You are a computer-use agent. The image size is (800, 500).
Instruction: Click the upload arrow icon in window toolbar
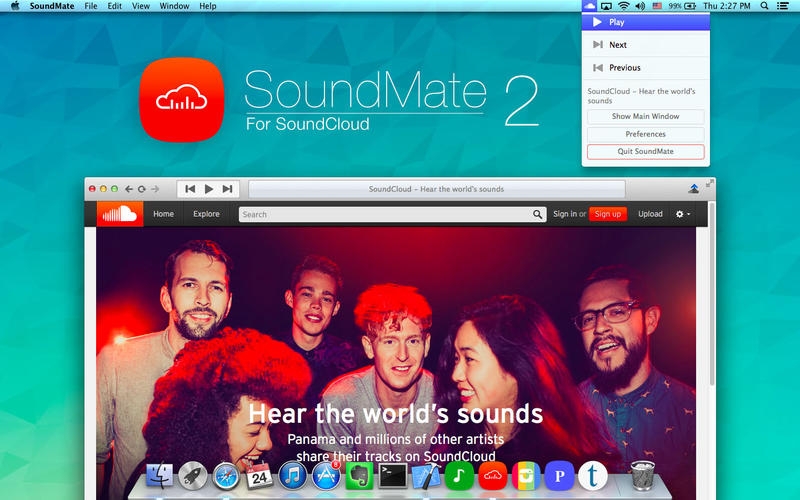(693, 189)
